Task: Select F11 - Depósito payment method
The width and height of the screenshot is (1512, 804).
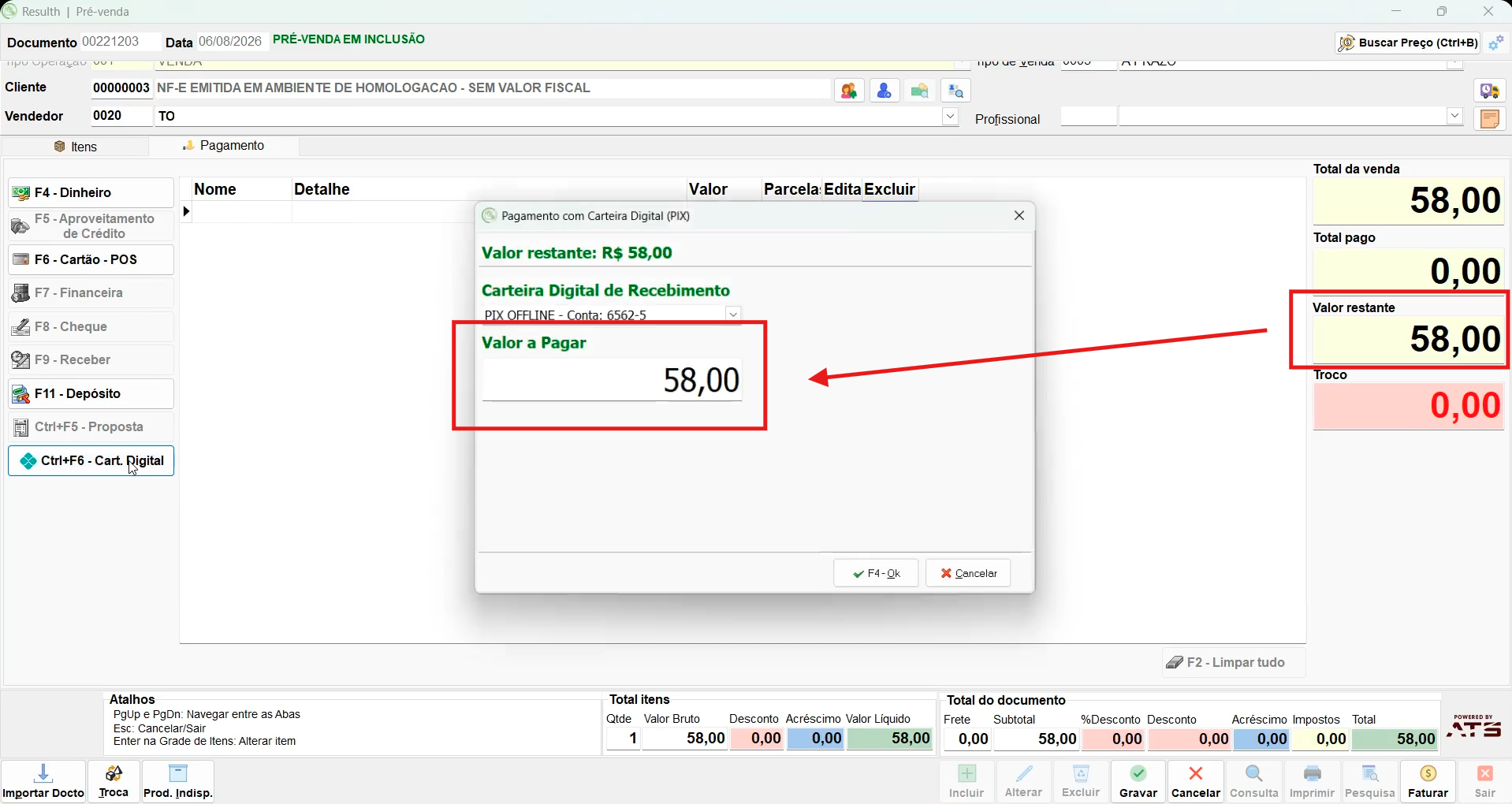Action: [x=91, y=393]
